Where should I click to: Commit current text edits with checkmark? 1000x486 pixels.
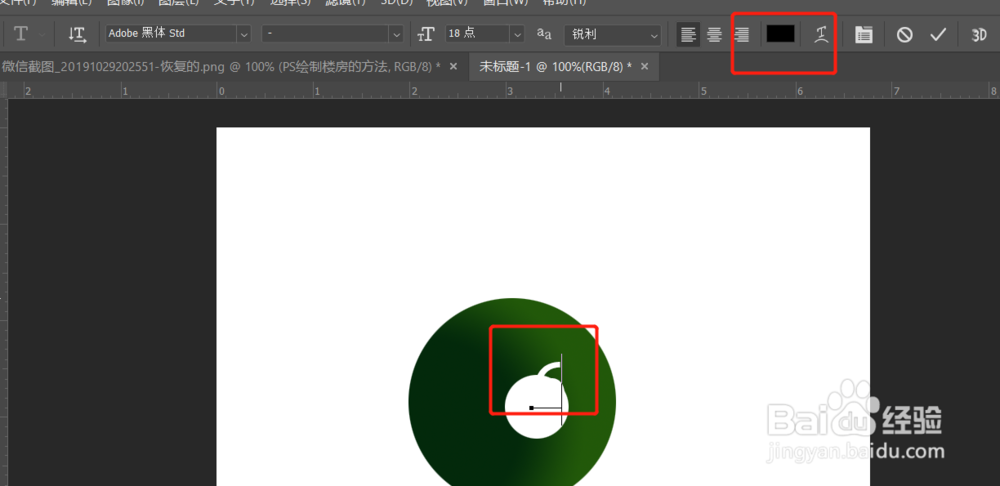(938, 34)
